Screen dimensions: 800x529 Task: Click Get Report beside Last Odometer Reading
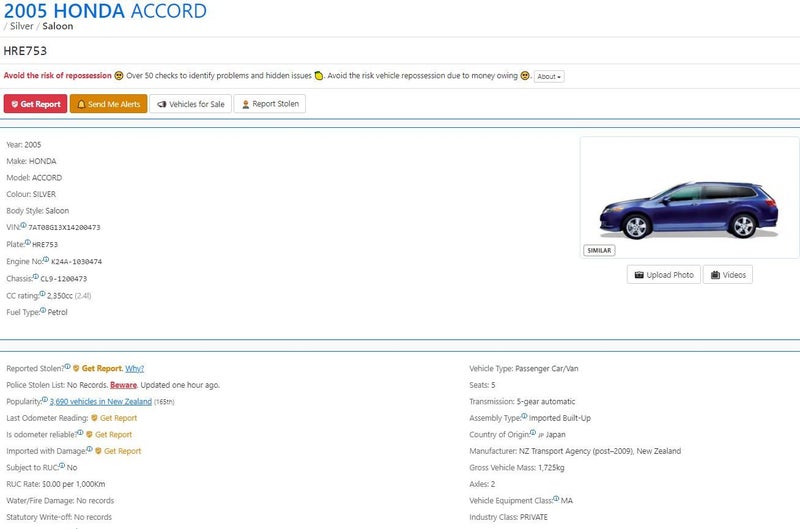coord(118,418)
